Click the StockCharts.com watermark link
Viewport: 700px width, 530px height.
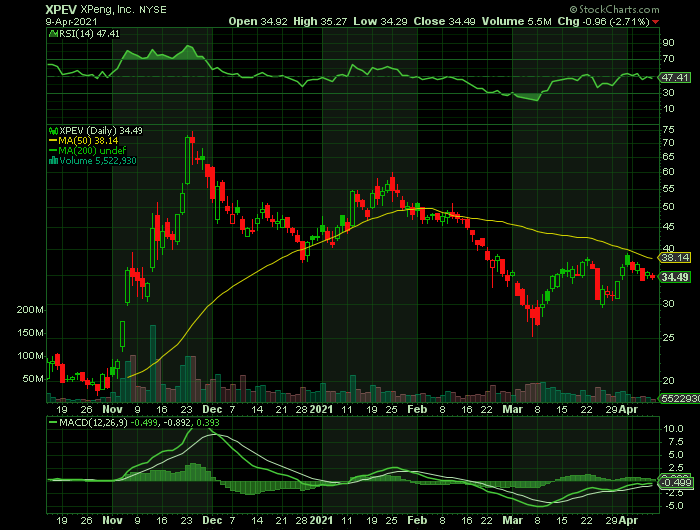(614, 9)
